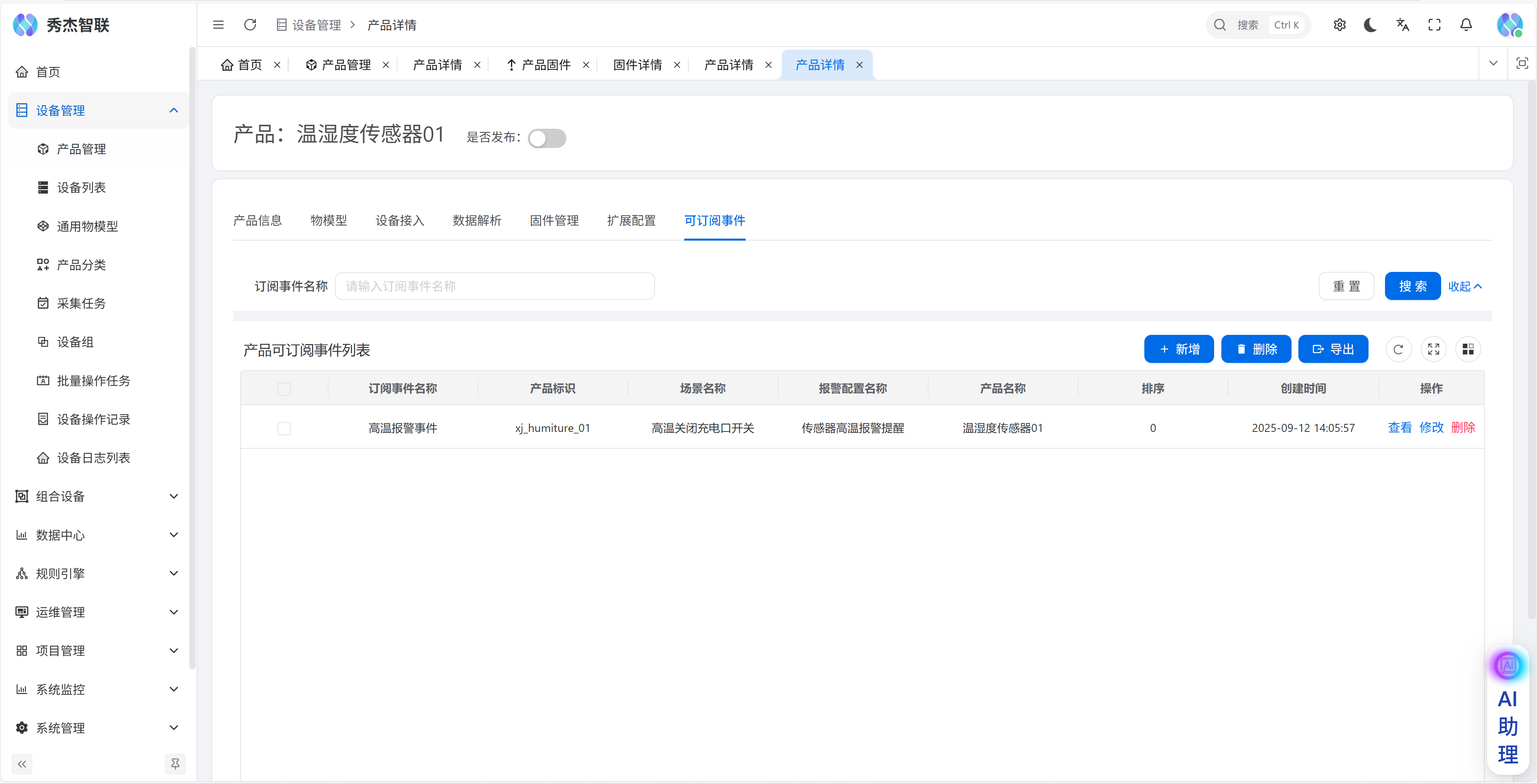Focus the 订阅事件名称 input field
1537x784 pixels.
(494, 286)
